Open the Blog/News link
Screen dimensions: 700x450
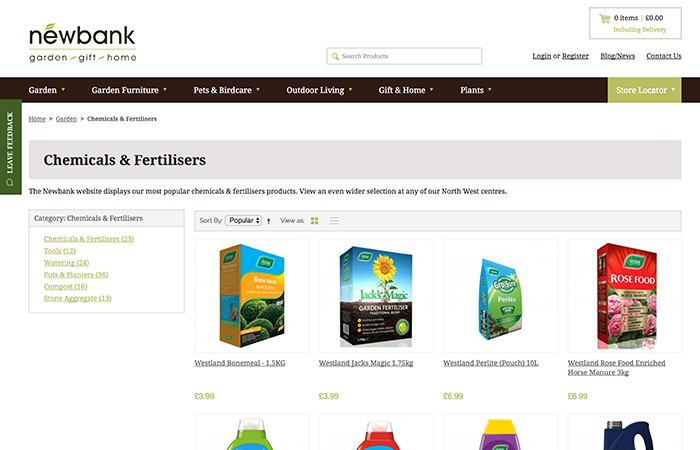pos(617,56)
